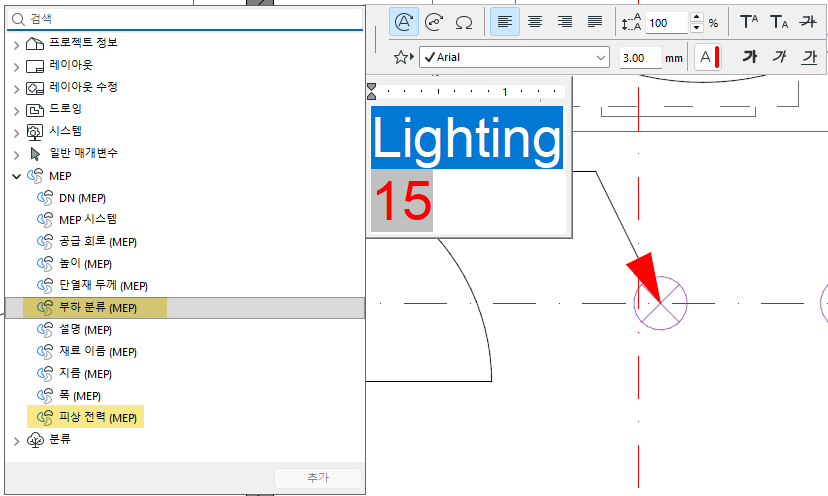Select the 폭 (MEP) item
Screen dimensions: 828x496
tap(185, 396)
